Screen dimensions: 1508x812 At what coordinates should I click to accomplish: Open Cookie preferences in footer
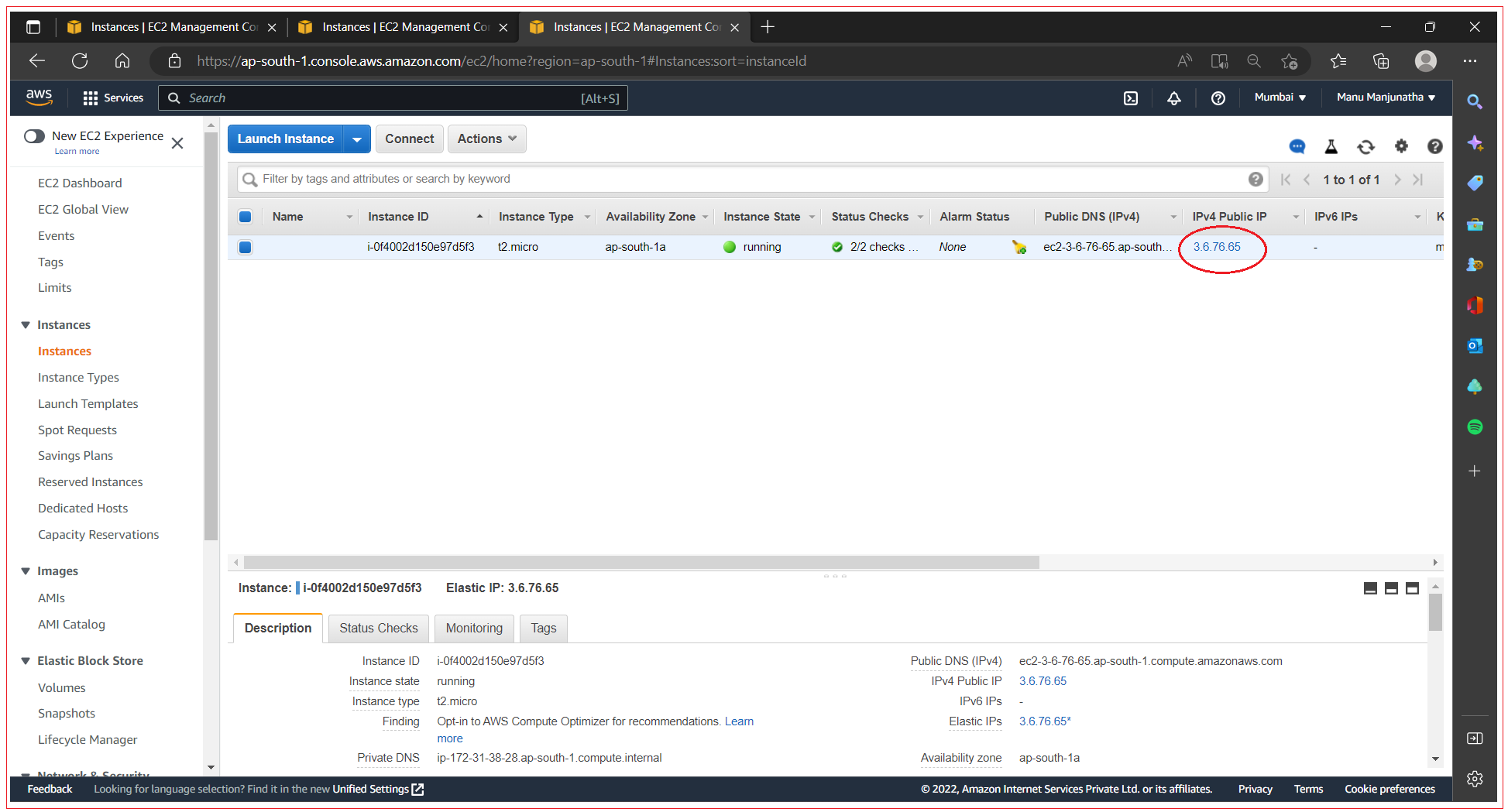click(1389, 790)
